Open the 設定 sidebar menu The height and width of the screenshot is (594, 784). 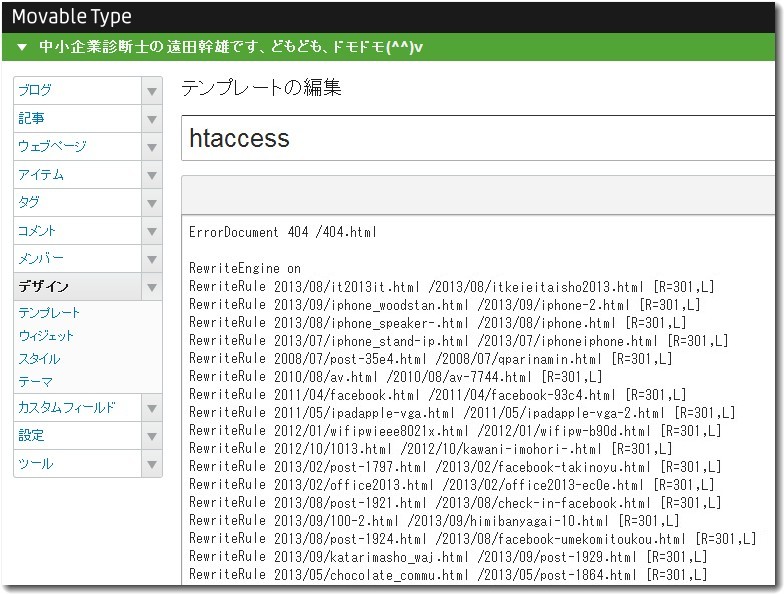pos(78,436)
